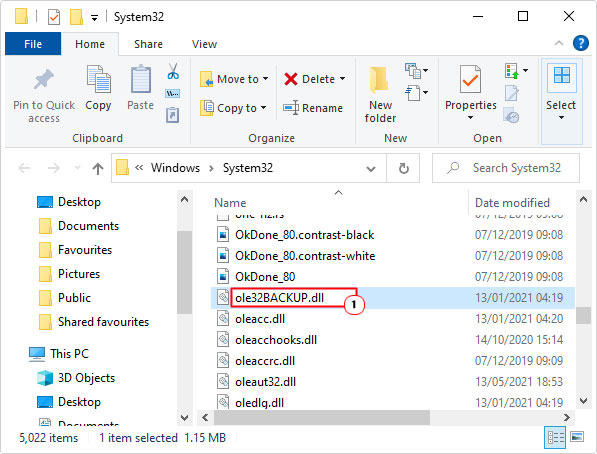The height and width of the screenshot is (454, 597).
Task: Click the Properties checkmark icon
Action: point(471,79)
